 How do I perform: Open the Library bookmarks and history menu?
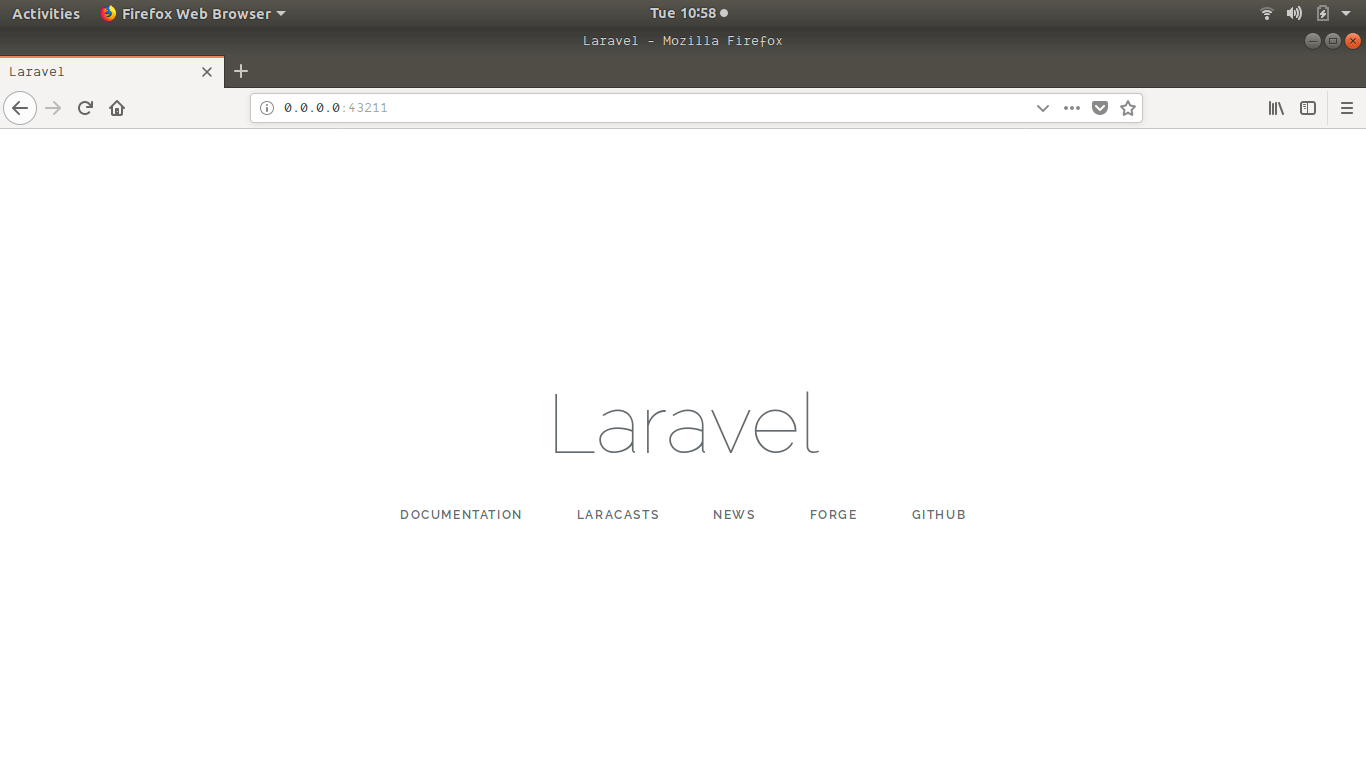click(x=1276, y=108)
